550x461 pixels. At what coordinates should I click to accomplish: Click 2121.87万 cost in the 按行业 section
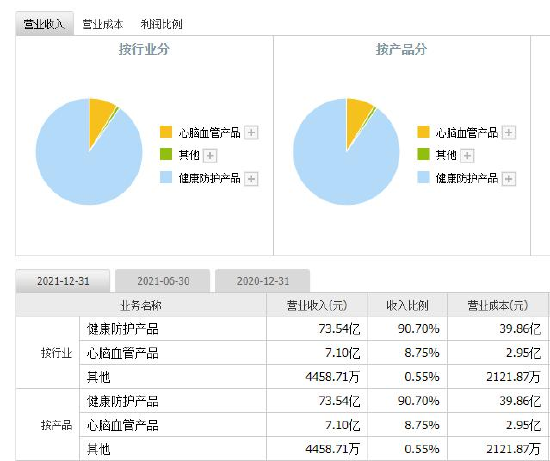click(514, 377)
